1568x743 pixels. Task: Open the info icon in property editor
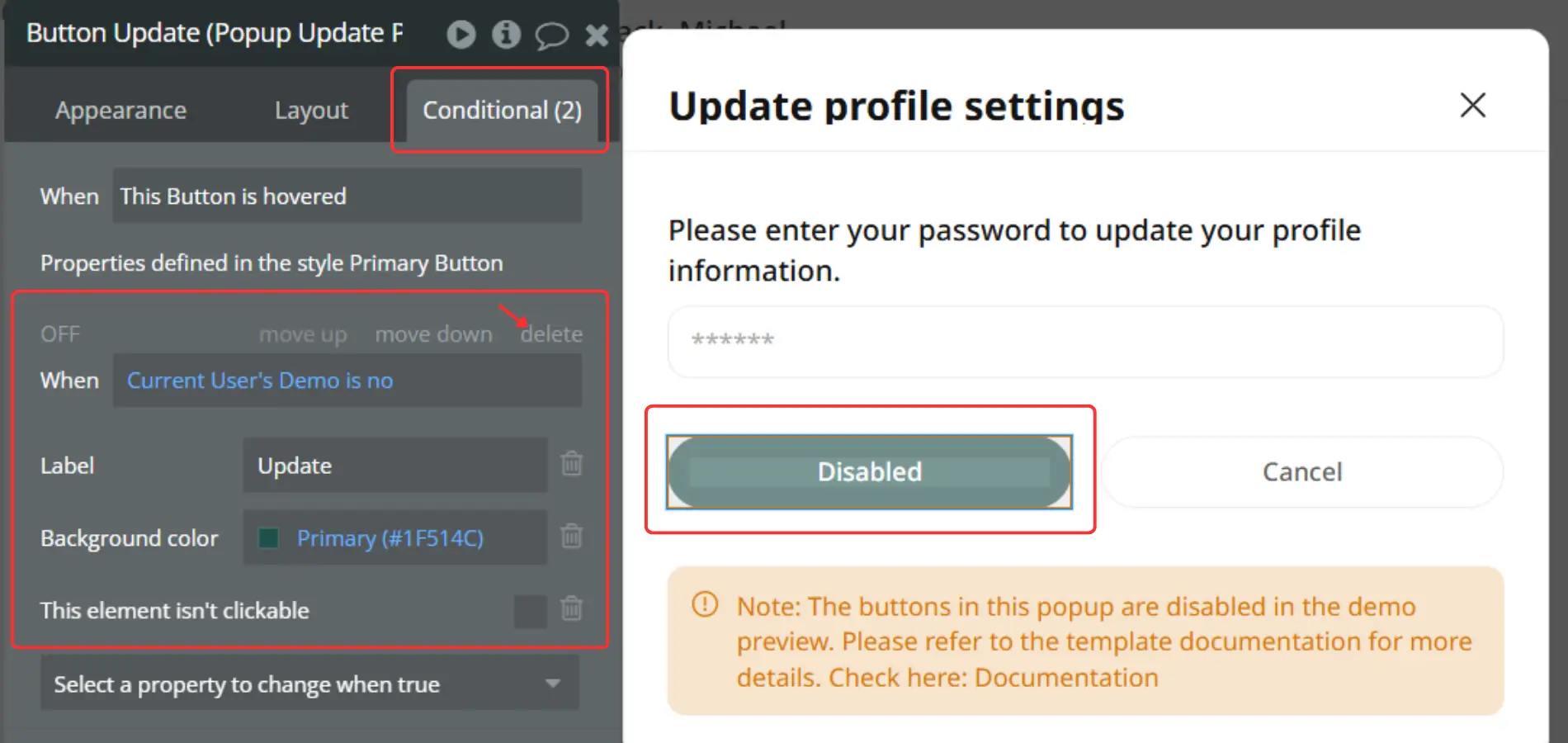coord(506,35)
